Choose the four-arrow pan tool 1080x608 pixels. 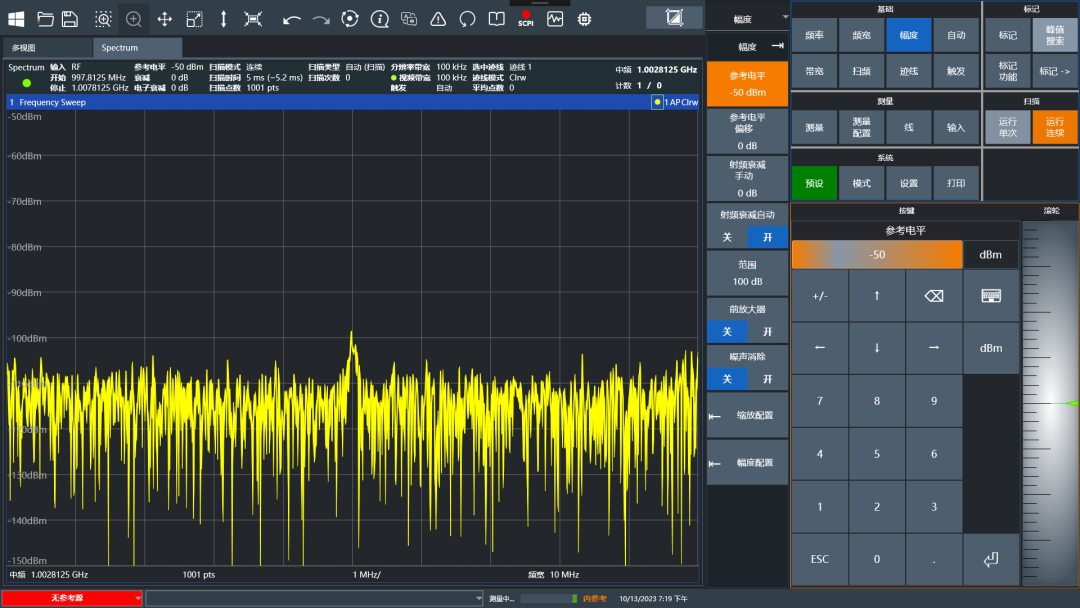coord(165,19)
